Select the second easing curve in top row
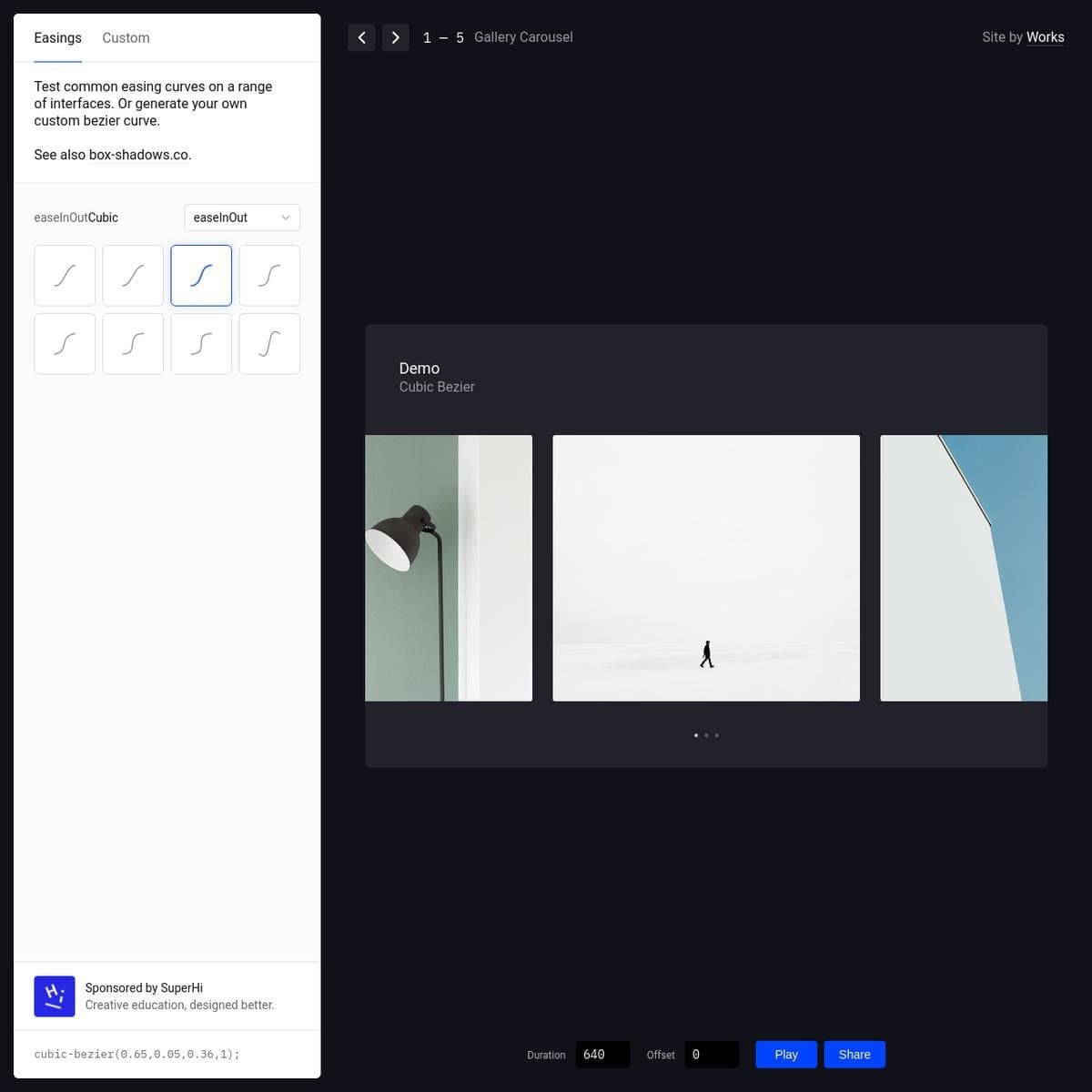1092x1092 pixels. (133, 276)
